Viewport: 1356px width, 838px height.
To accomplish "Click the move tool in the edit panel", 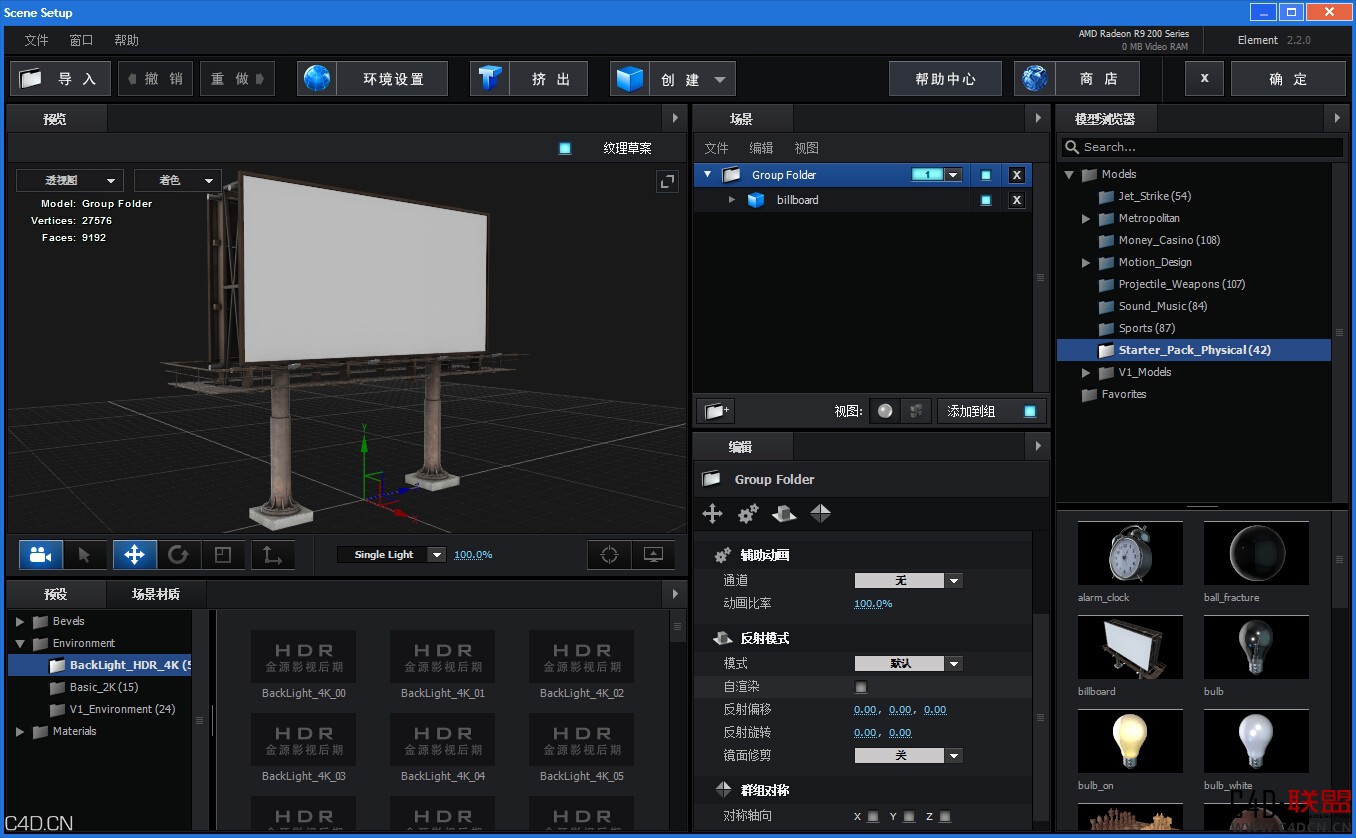I will (x=712, y=513).
